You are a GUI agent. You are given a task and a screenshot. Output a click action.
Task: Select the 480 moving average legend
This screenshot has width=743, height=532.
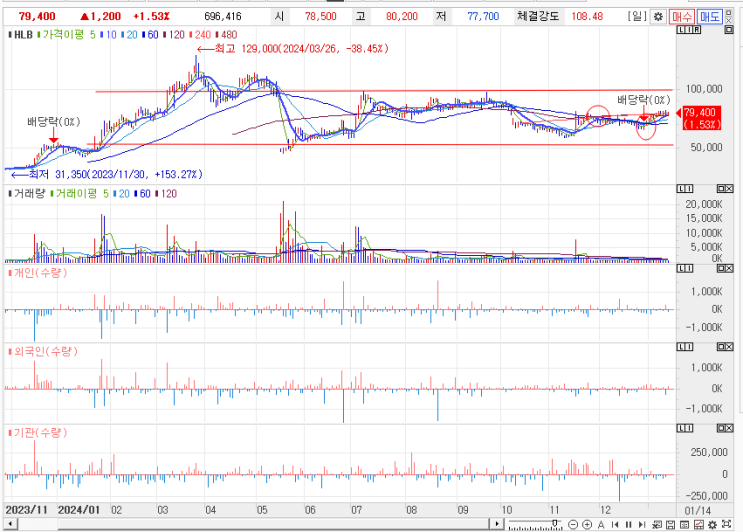click(229, 35)
